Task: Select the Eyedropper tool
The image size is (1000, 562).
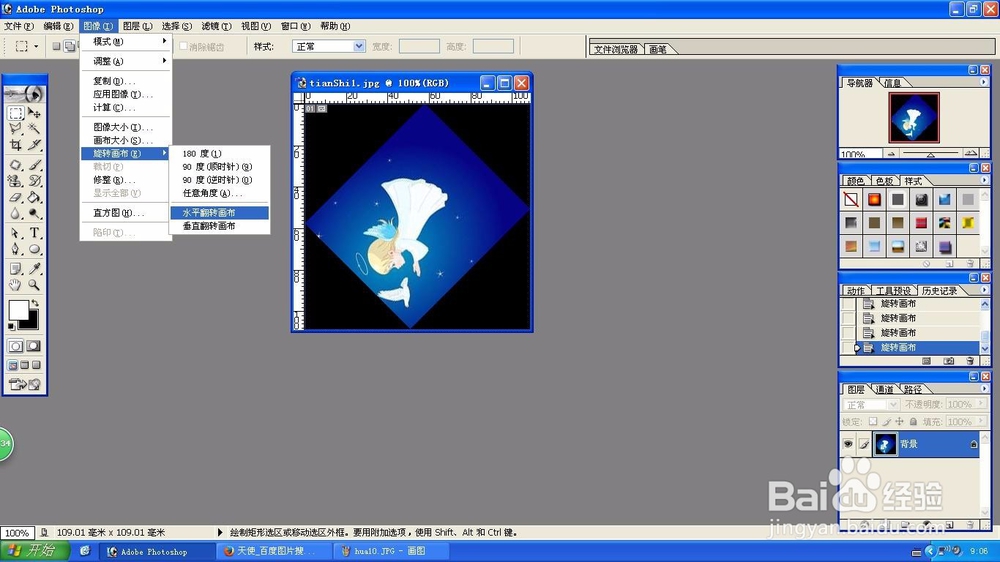Action: (34, 269)
